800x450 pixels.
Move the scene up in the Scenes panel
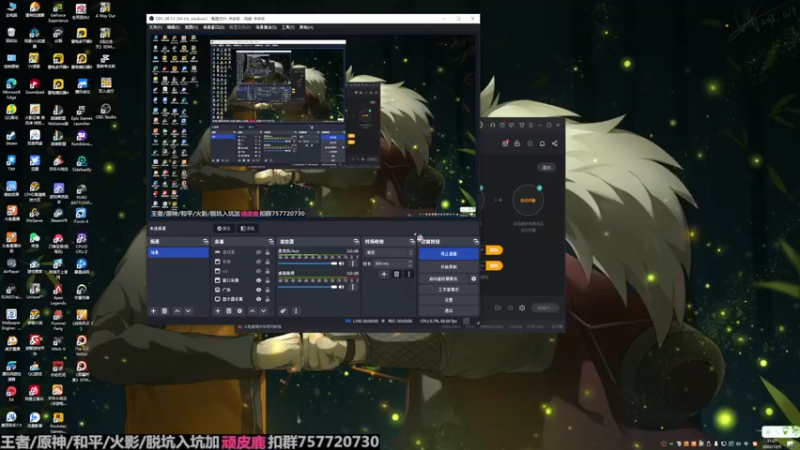pyautogui.click(x=177, y=311)
